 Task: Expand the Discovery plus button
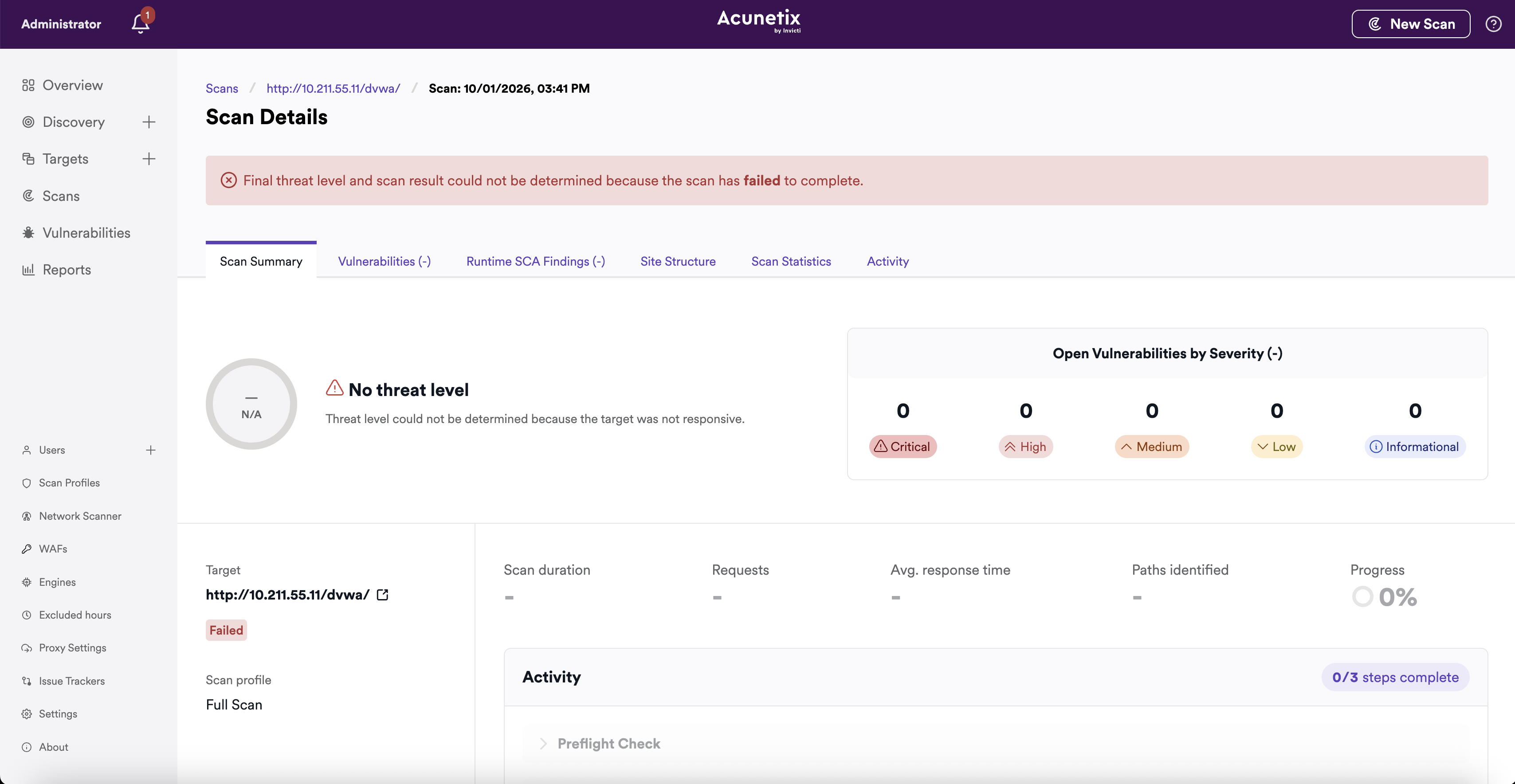[x=149, y=122]
